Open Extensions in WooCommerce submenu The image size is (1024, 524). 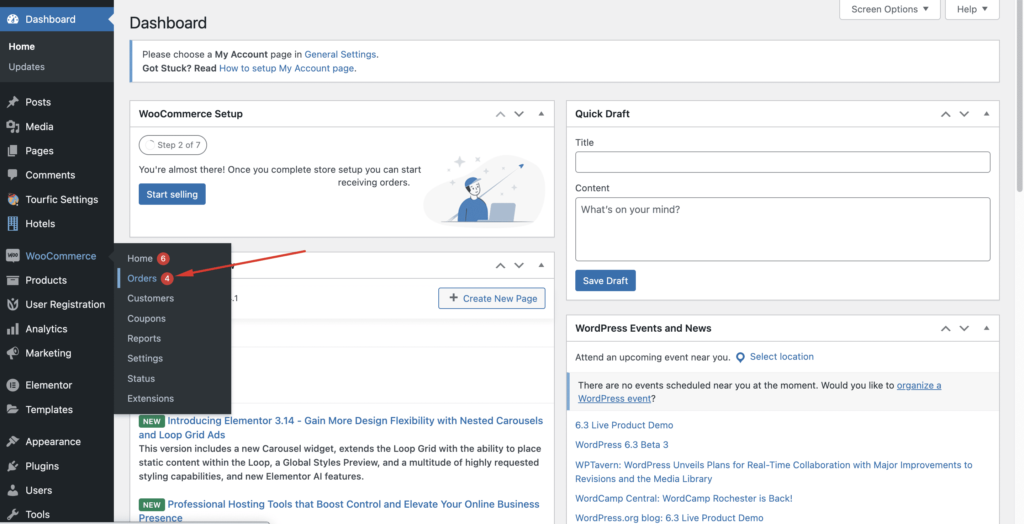tap(151, 398)
